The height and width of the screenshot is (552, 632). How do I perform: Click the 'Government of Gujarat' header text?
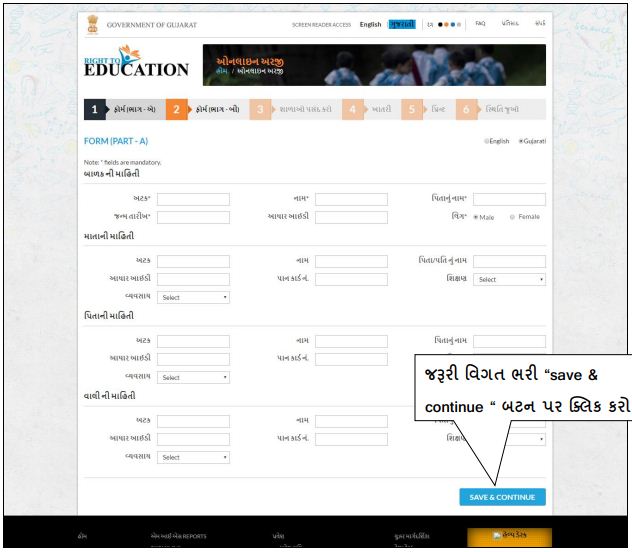coord(152,25)
